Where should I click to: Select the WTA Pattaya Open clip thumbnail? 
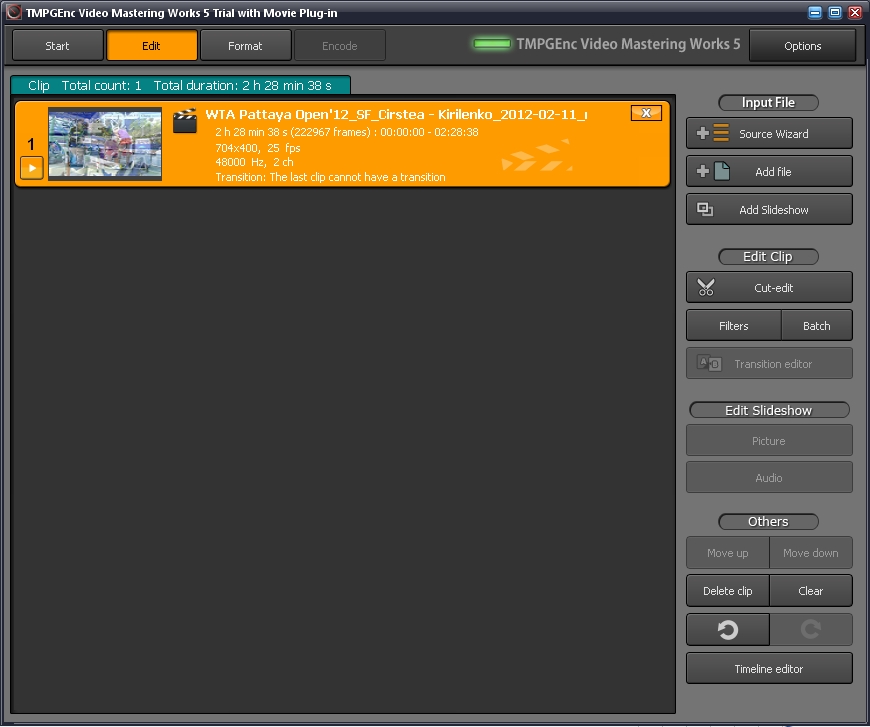tap(105, 144)
